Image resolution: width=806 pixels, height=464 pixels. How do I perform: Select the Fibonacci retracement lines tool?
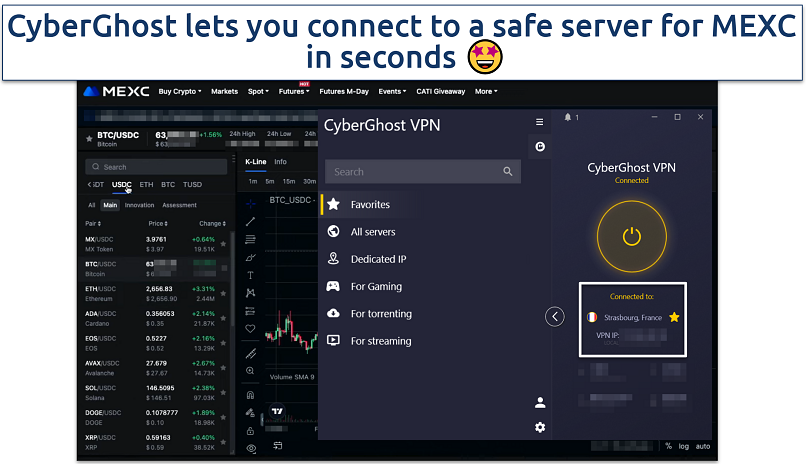pos(250,239)
